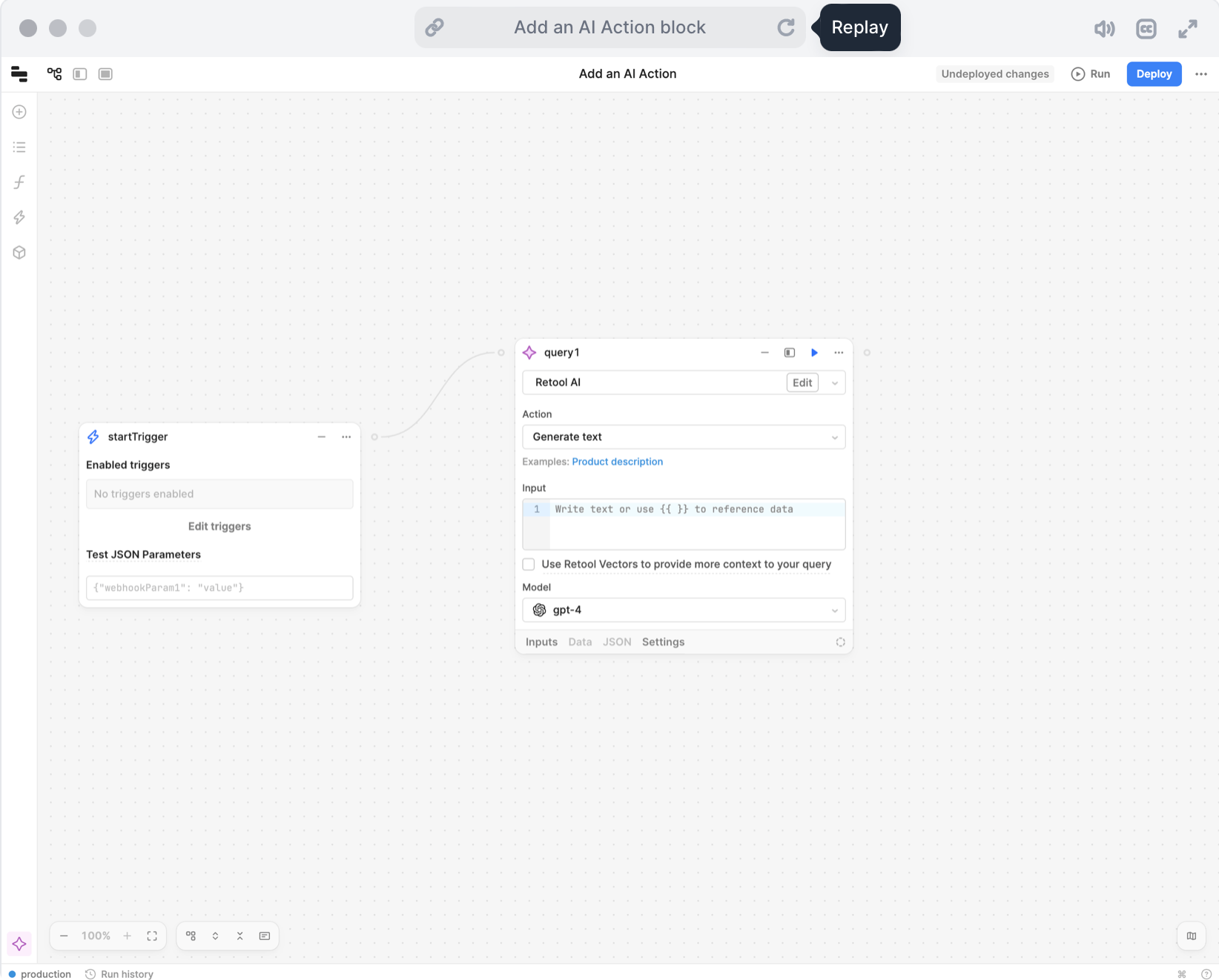
Task: Open Product description example link
Action: [618, 462]
